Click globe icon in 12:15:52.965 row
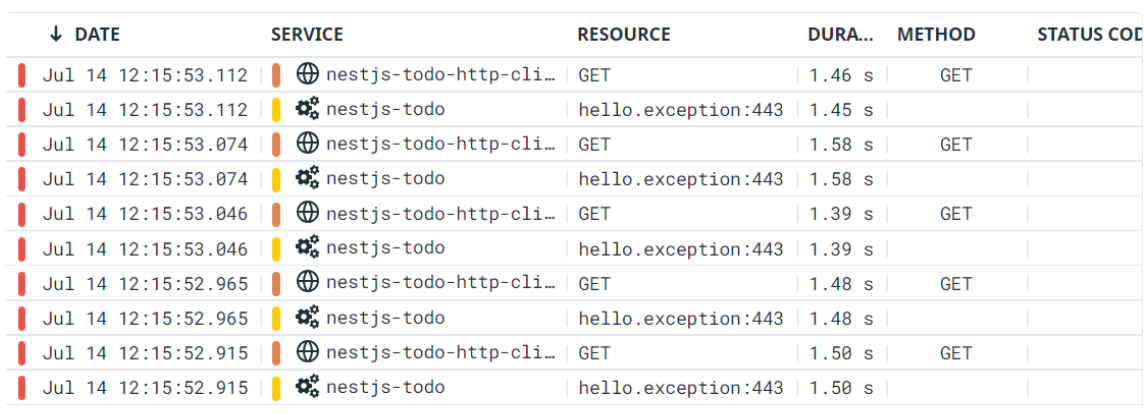Screen dimensions: 1144x414 point(308,283)
